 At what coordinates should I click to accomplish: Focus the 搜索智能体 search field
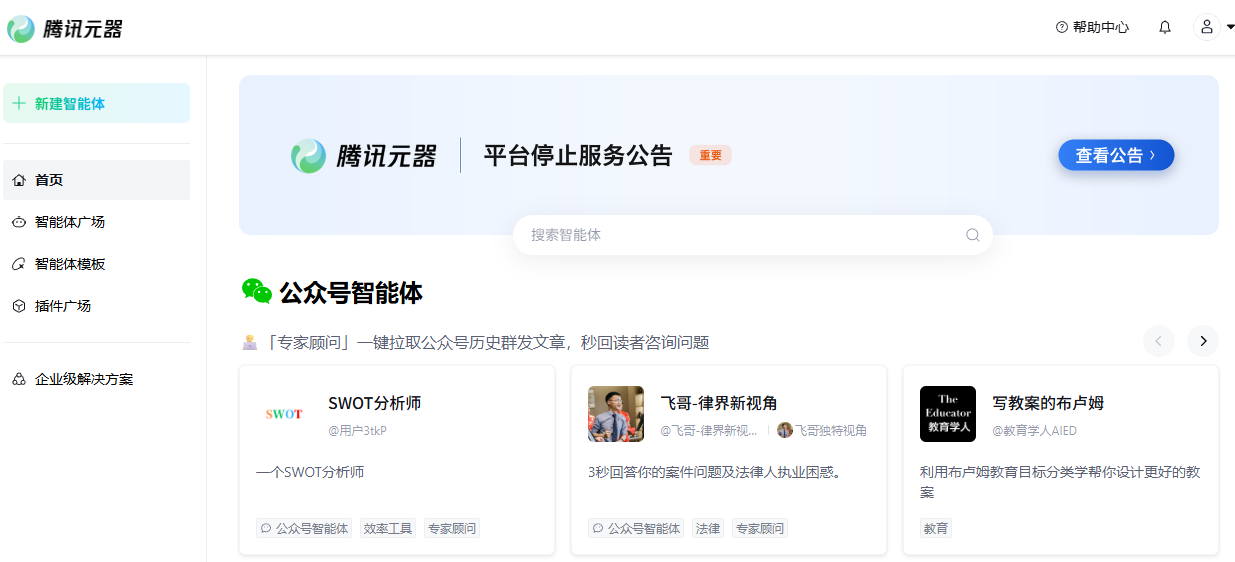click(753, 235)
